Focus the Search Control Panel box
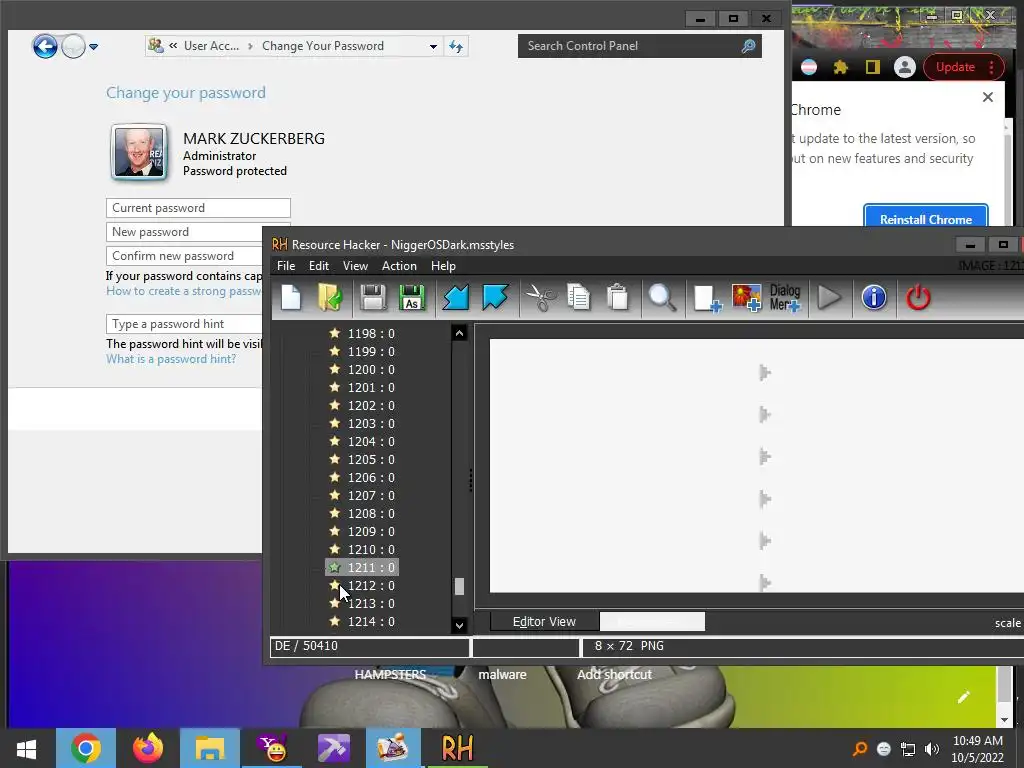 (x=639, y=46)
